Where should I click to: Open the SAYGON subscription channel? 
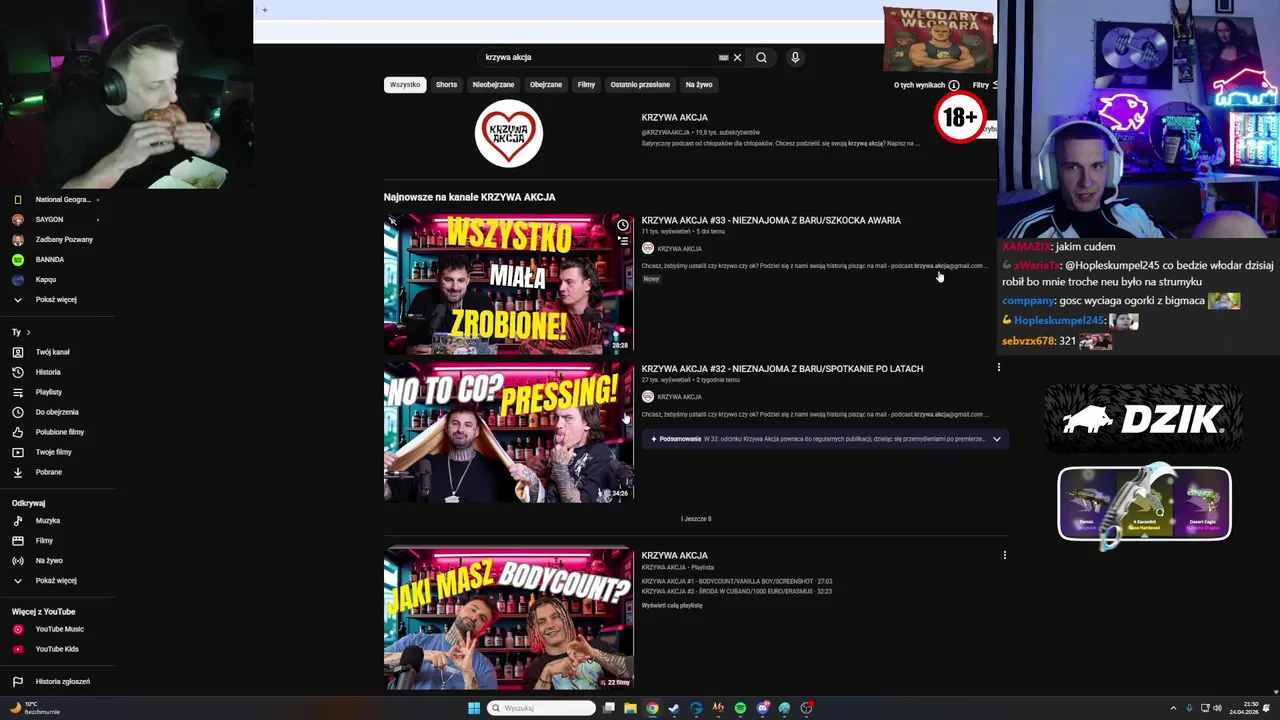(x=49, y=219)
